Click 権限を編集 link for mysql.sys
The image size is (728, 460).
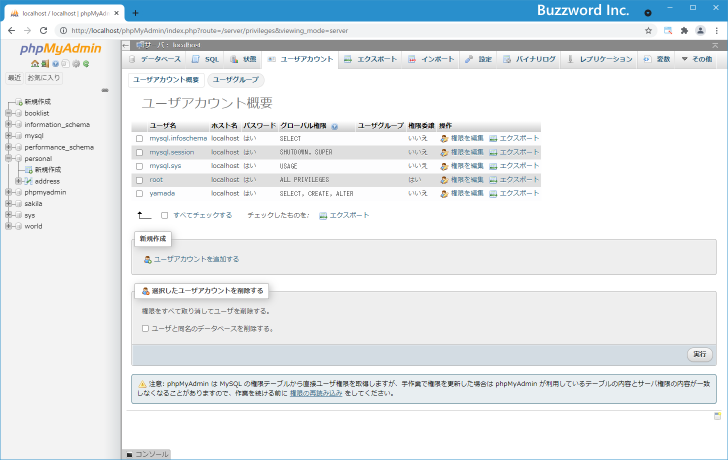pyautogui.click(x=467, y=166)
